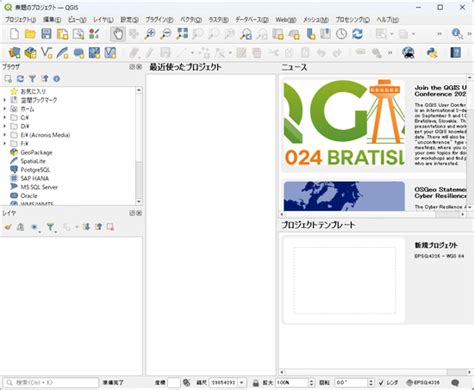Click the Browser panel refresh icon
The width and height of the screenshot is (474, 390).
click(20, 79)
